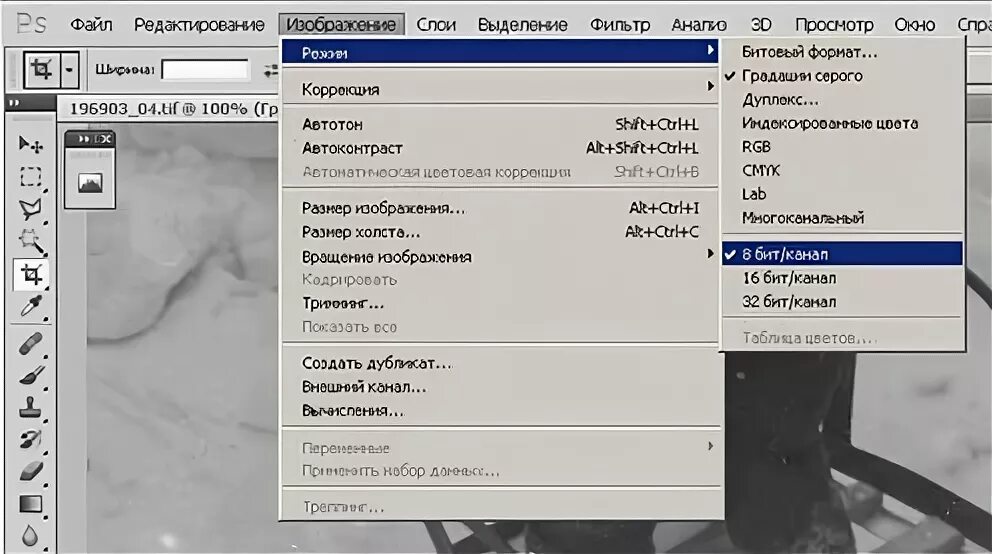992x554 pixels.
Task: Select the Clone Stamp tool
Action: click(x=30, y=408)
